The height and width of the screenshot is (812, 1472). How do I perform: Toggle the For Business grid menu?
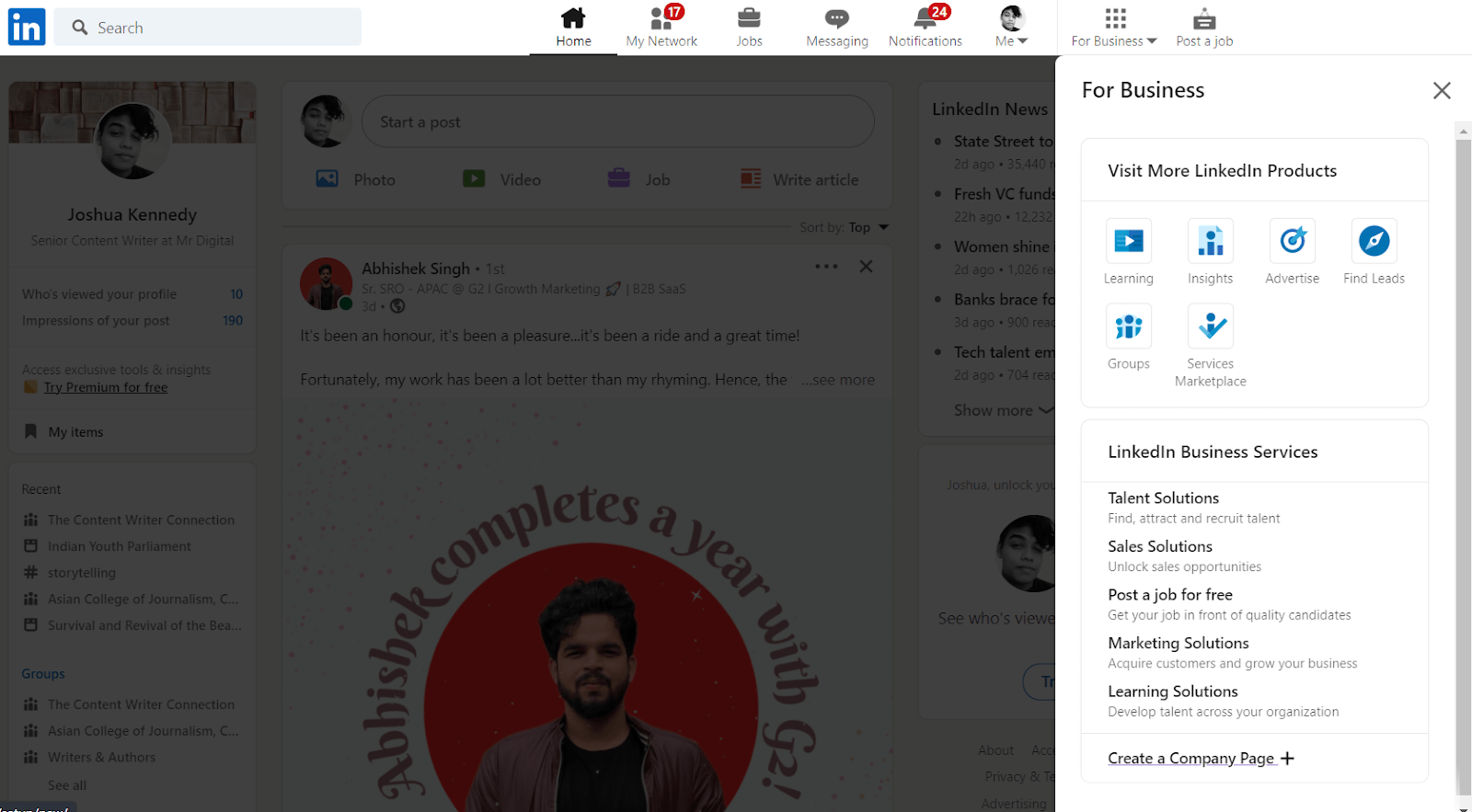[x=1114, y=28]
